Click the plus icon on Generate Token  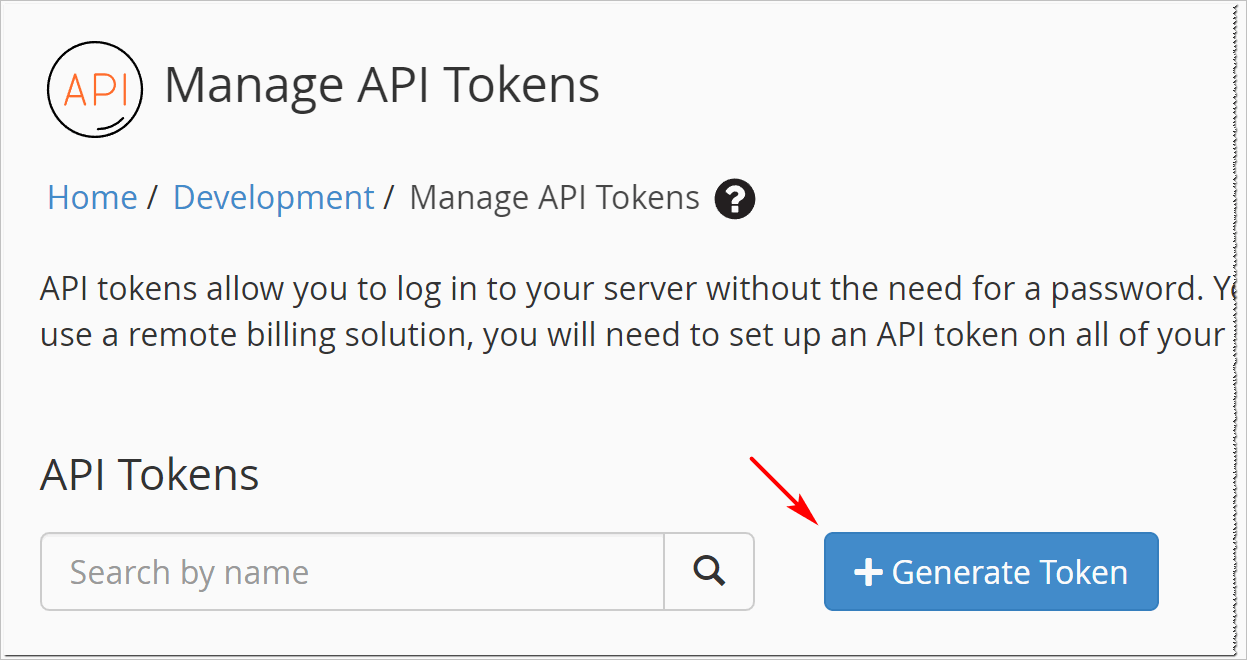click(x=868, y=572)
